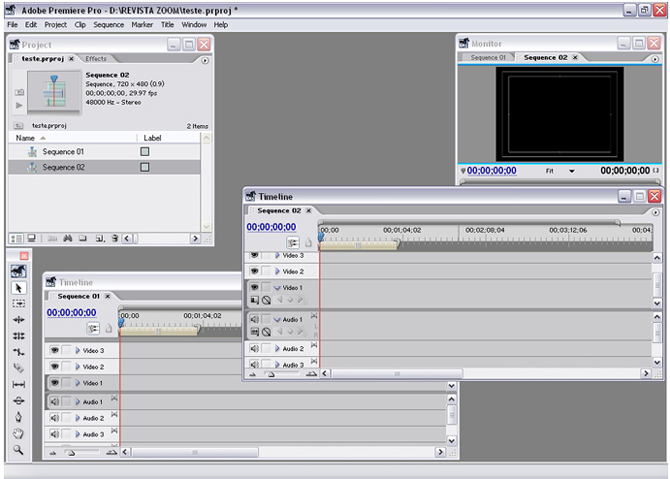The height and width of the screenshot is (479, 670).
Task: Select the Razor tool in toolbox
Action: (18, 367)
